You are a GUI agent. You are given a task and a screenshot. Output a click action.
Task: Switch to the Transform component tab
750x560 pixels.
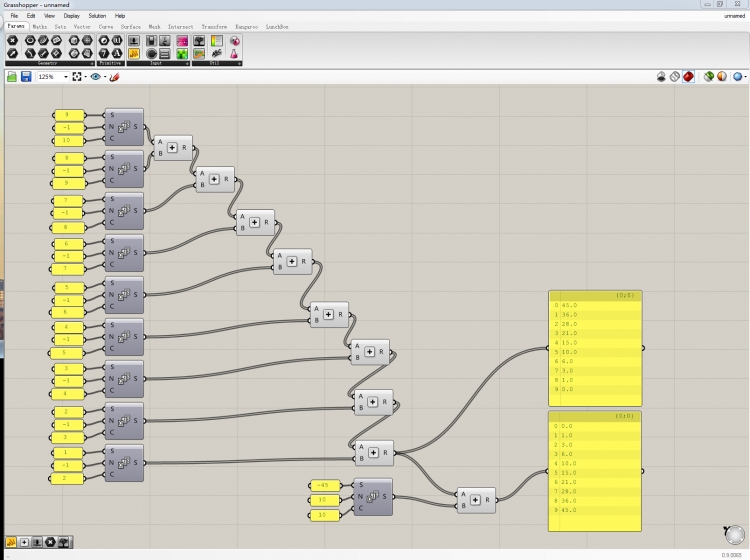click(x=214, y=27)
